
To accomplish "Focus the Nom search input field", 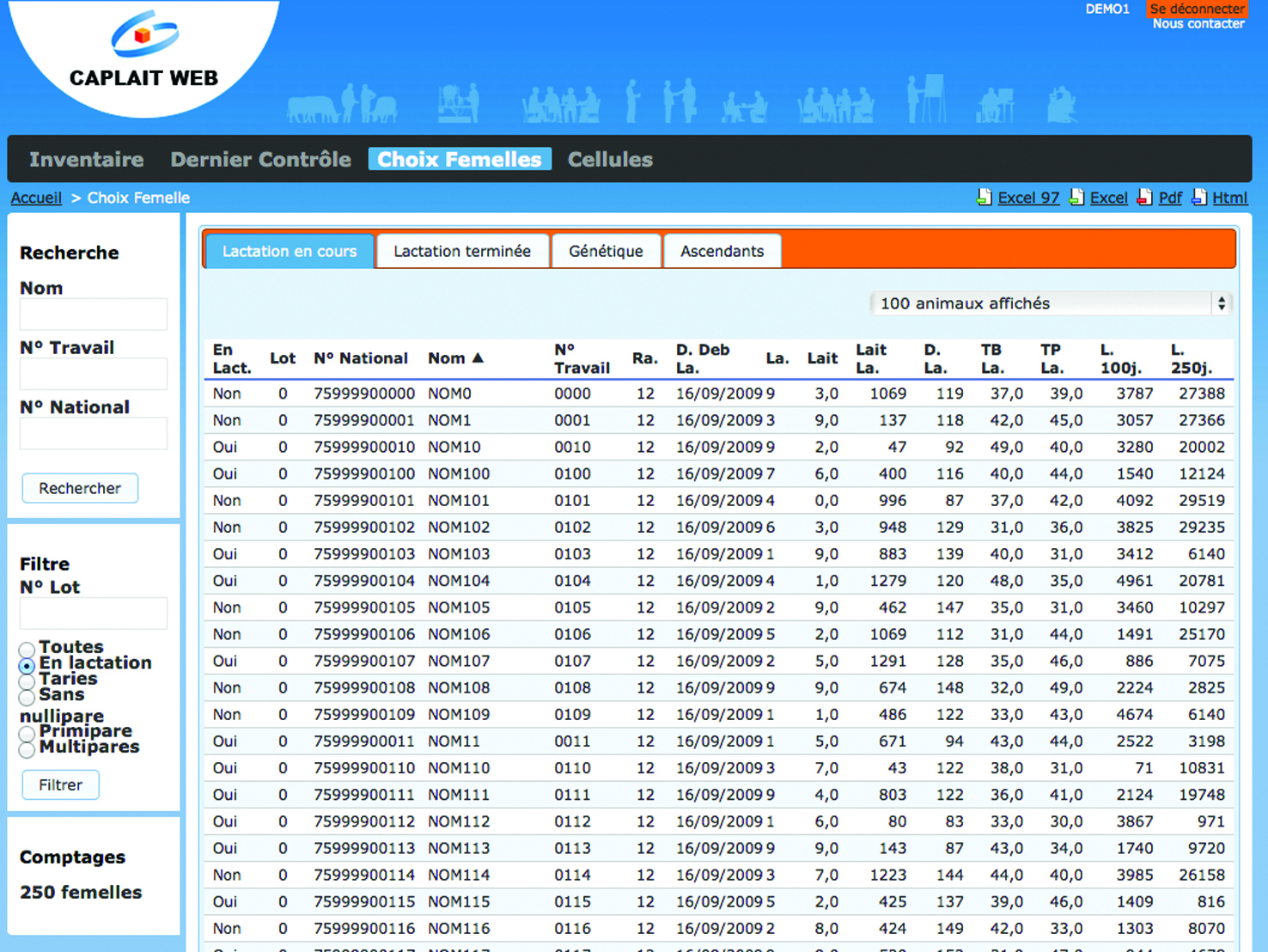I will pyautogui.click(x=93, y=314).
